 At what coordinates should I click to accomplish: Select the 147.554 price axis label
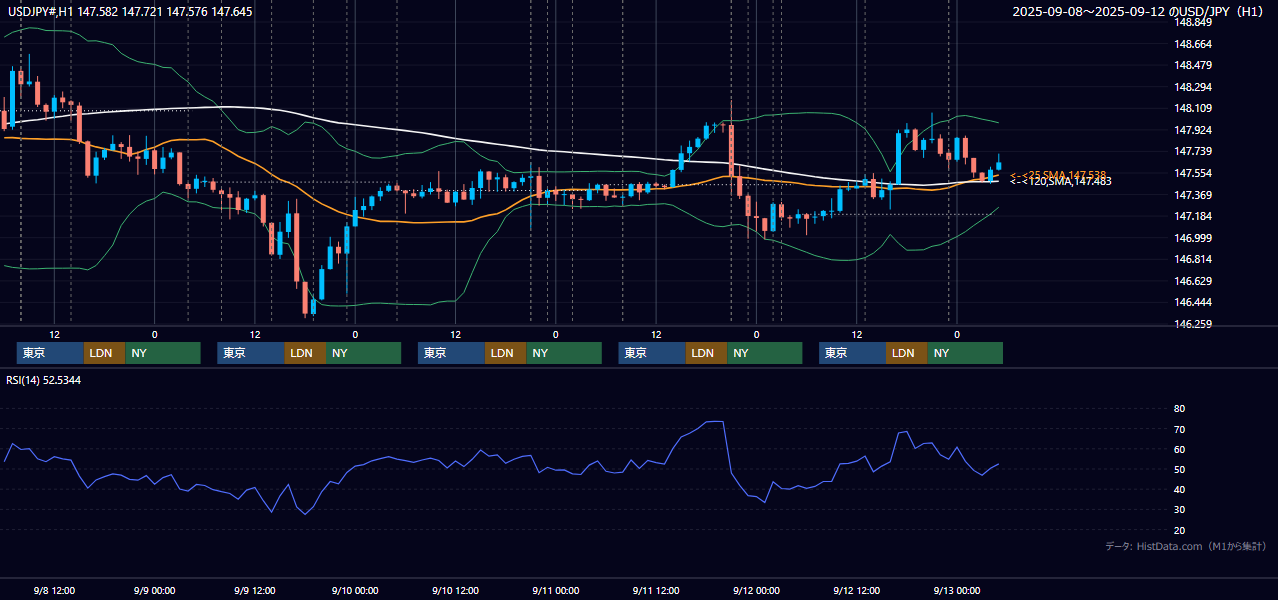tap(1193, 173)
